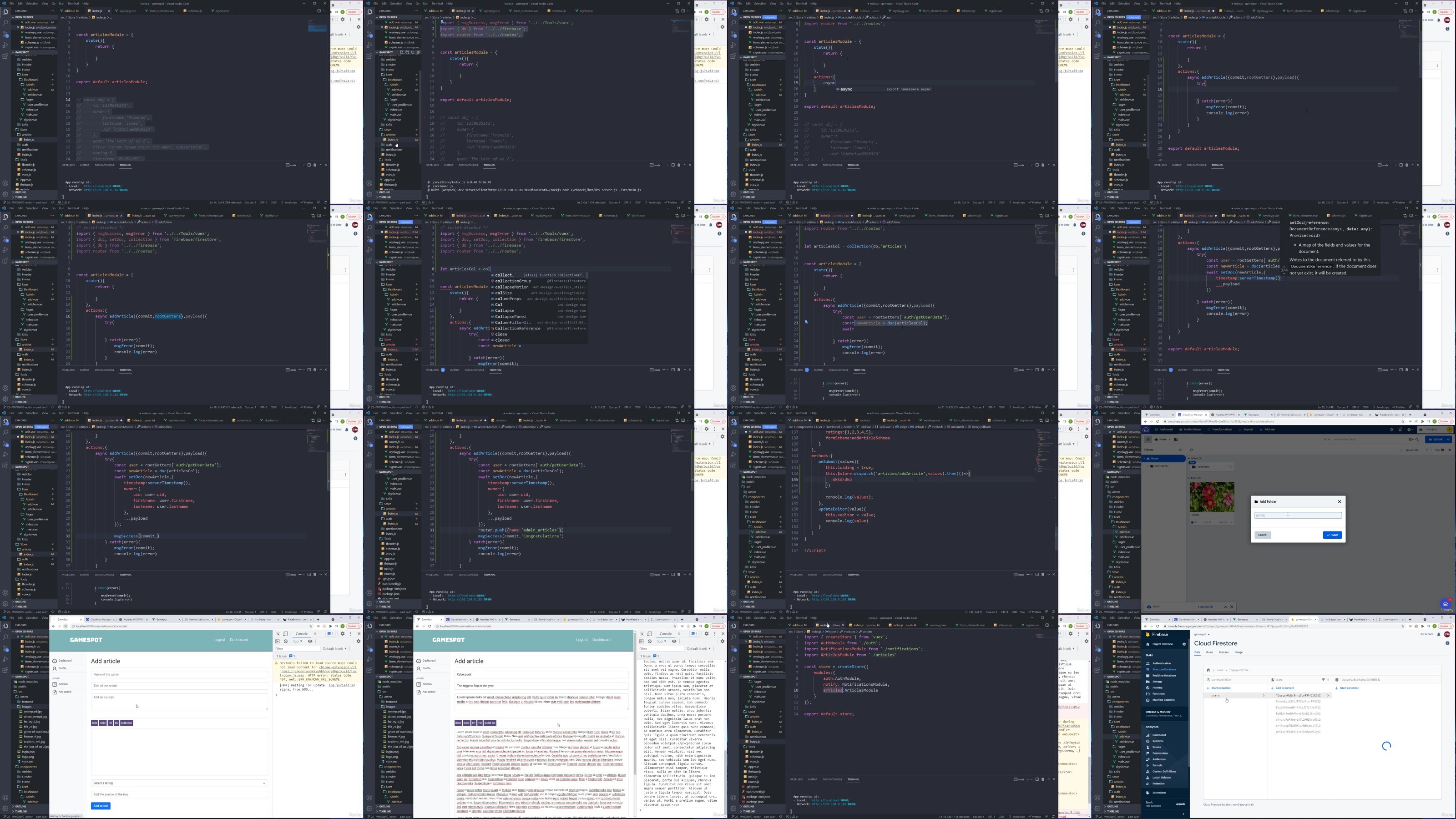Open the Select a rating dropdown
This screenshot has height=819, width=1456.
179,783
